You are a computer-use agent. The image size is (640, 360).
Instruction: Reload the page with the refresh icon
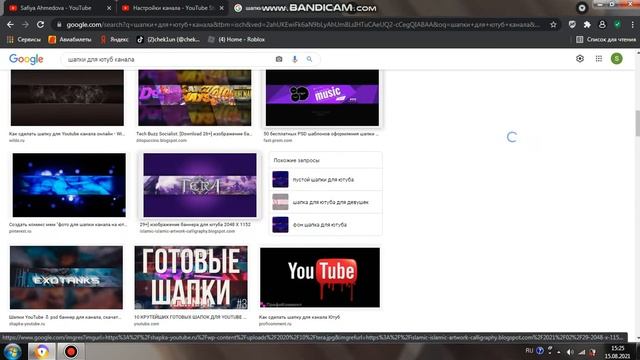[x=40, y=24]
